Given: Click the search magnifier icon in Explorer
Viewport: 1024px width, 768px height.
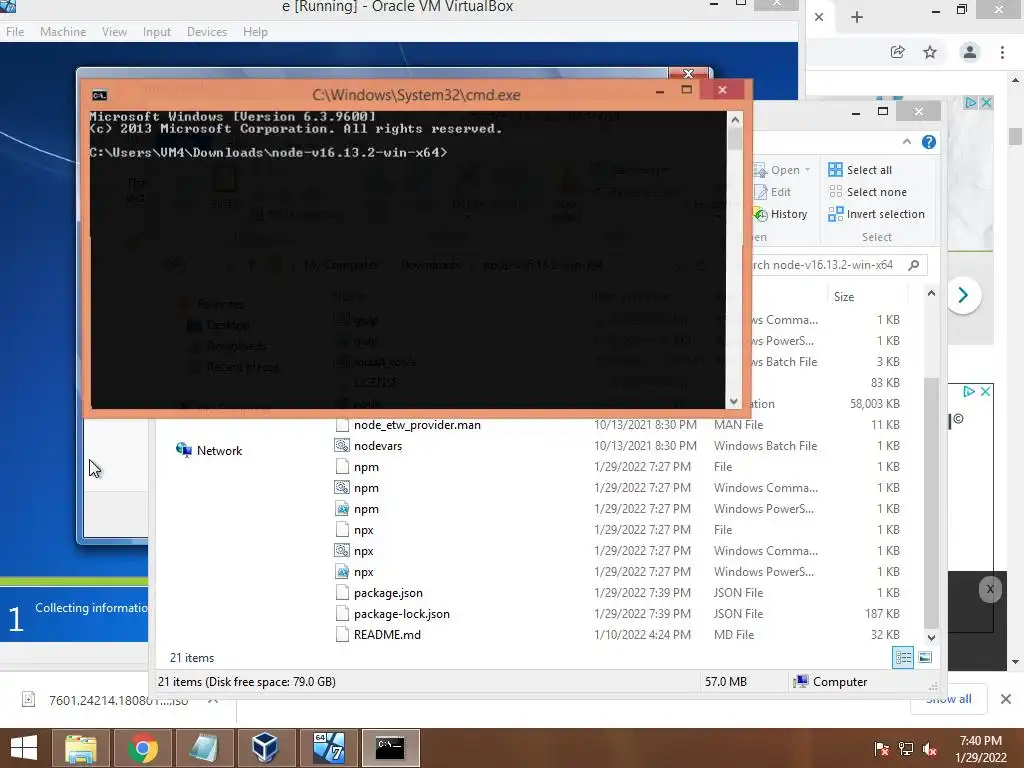Looking at the screenshot, I should (914, 264).
